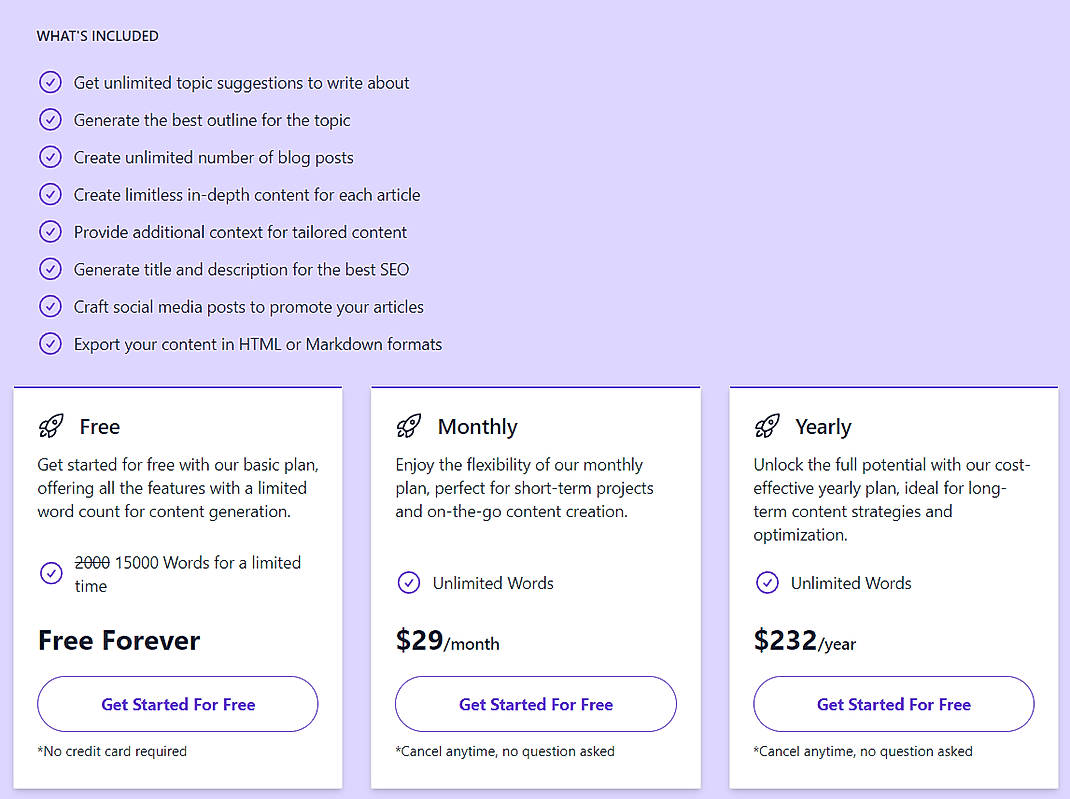Click the rocket icon beside Free plan
Viewport: 1070px width, 799px height.
(51, 426)
